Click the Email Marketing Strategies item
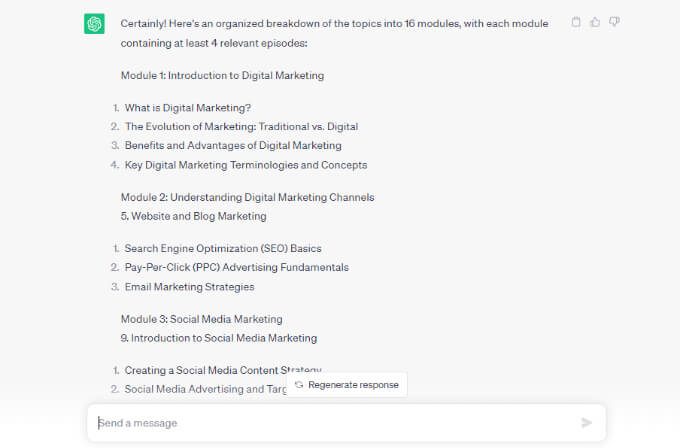The height and width of the screenshot is (448, 680). (x=189, y=287)
